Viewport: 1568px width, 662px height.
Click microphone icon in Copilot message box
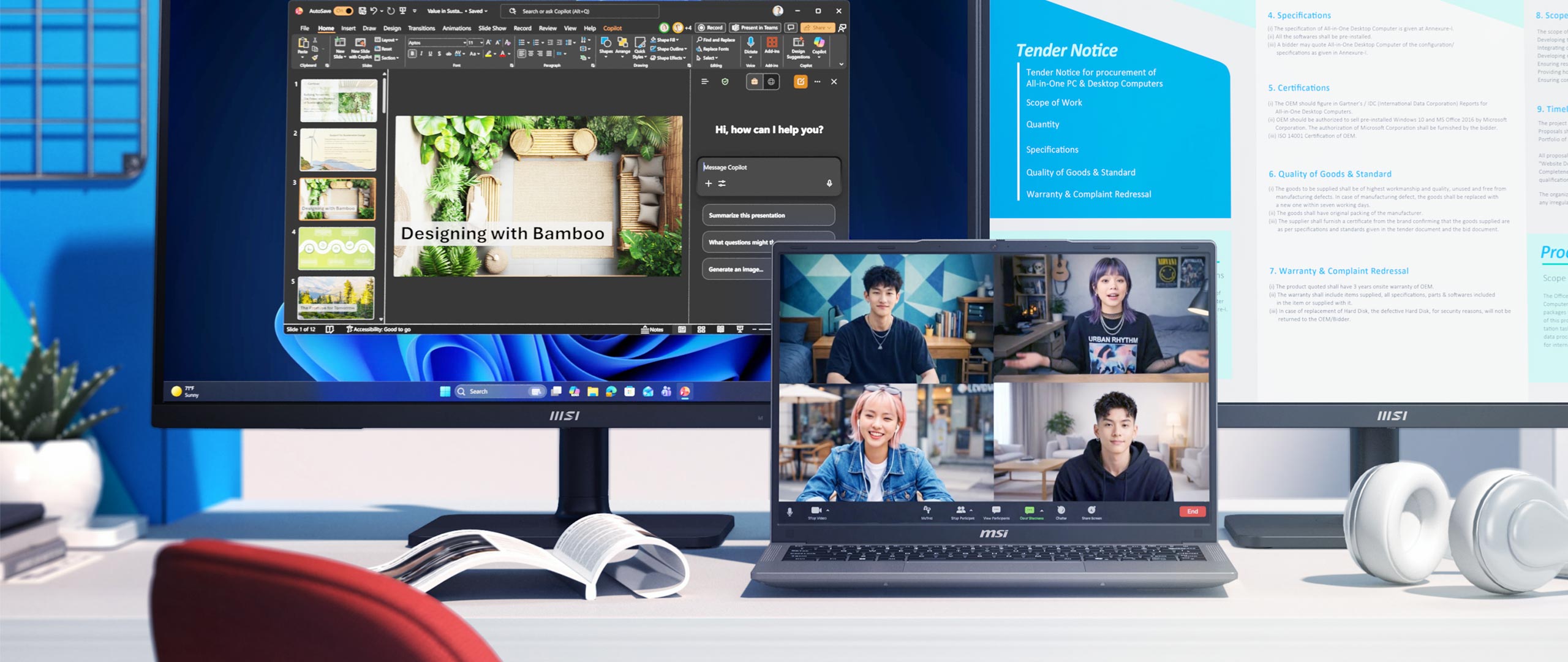coord(829,183)
